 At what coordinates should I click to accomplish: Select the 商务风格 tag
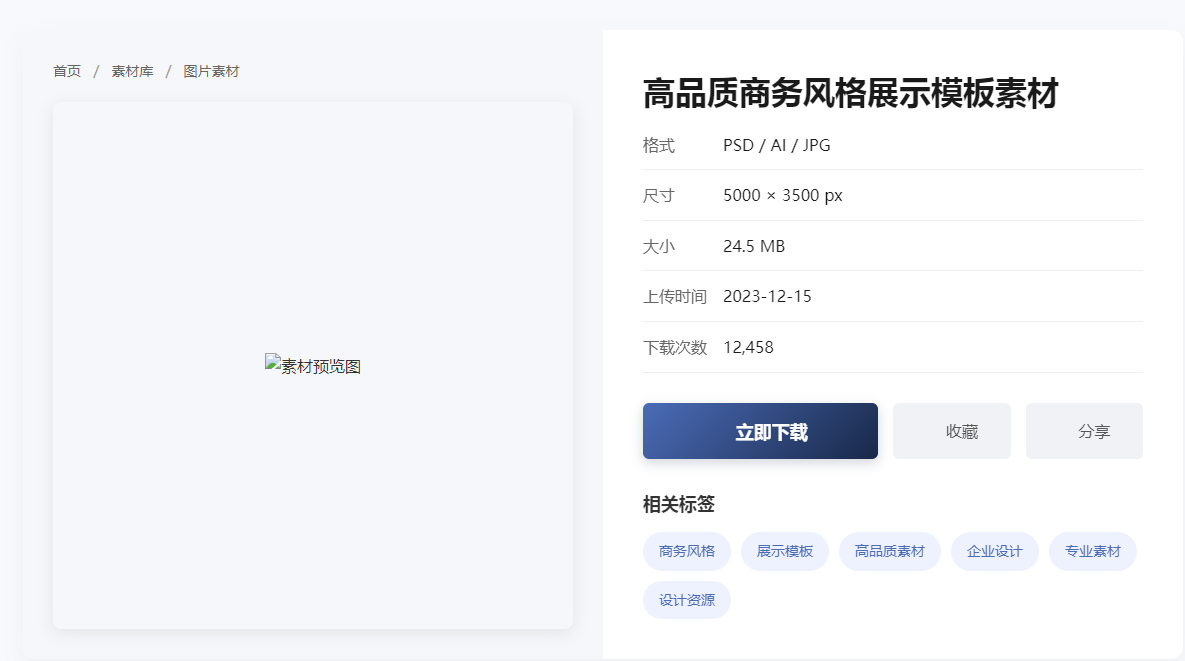[x=686, y=551]
